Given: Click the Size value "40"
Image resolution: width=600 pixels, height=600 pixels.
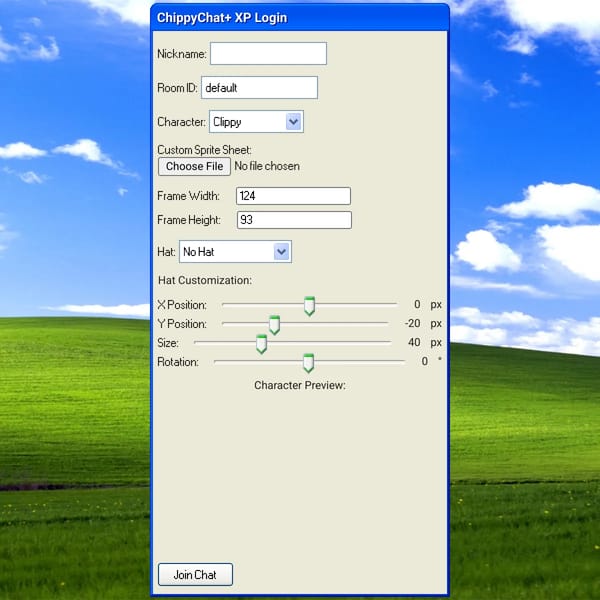Looking at the screenshot, I should pyautogui.click(x=414, y=342).
